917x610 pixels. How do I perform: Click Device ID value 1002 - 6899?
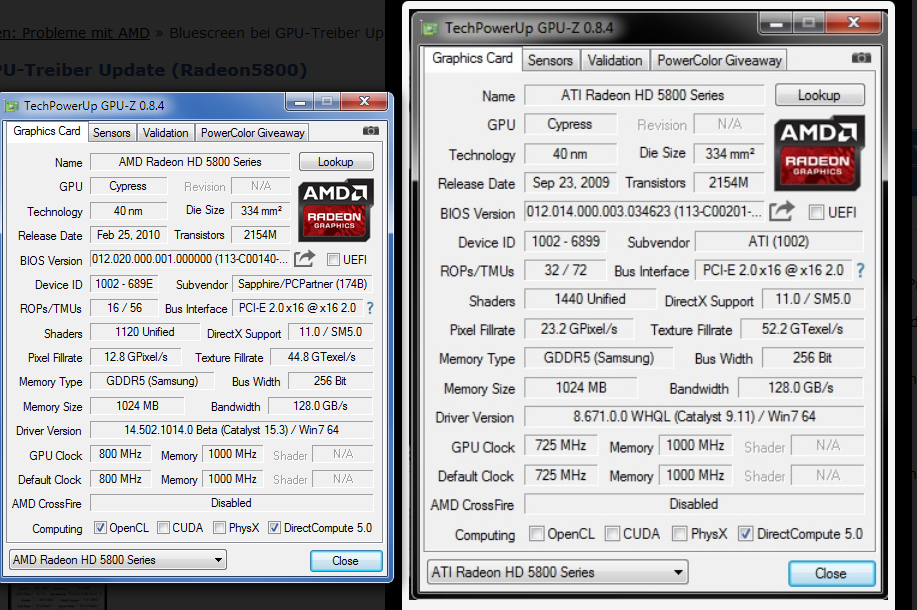[x=566, y=241]
